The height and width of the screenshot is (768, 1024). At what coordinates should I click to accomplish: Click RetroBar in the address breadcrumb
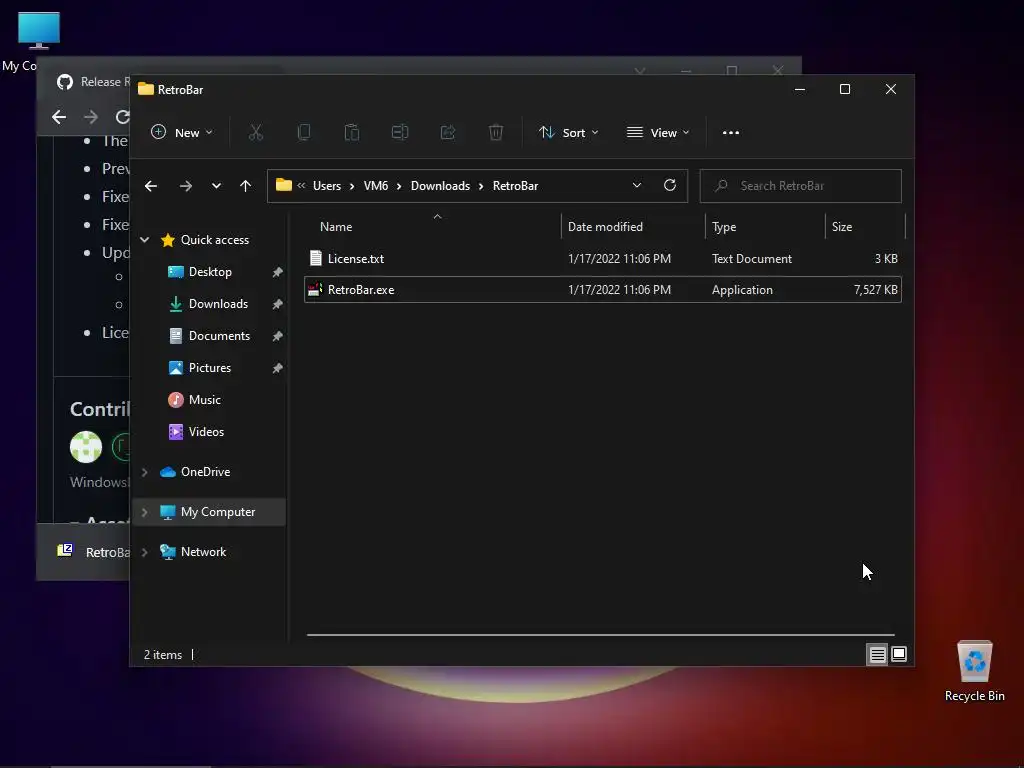click(515, 186)
